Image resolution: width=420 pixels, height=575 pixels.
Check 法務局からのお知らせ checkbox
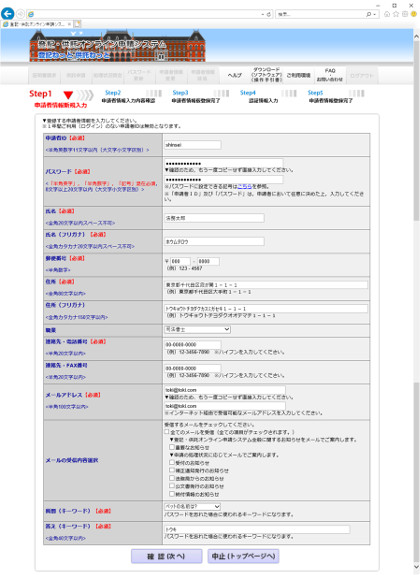pos(172,478)
